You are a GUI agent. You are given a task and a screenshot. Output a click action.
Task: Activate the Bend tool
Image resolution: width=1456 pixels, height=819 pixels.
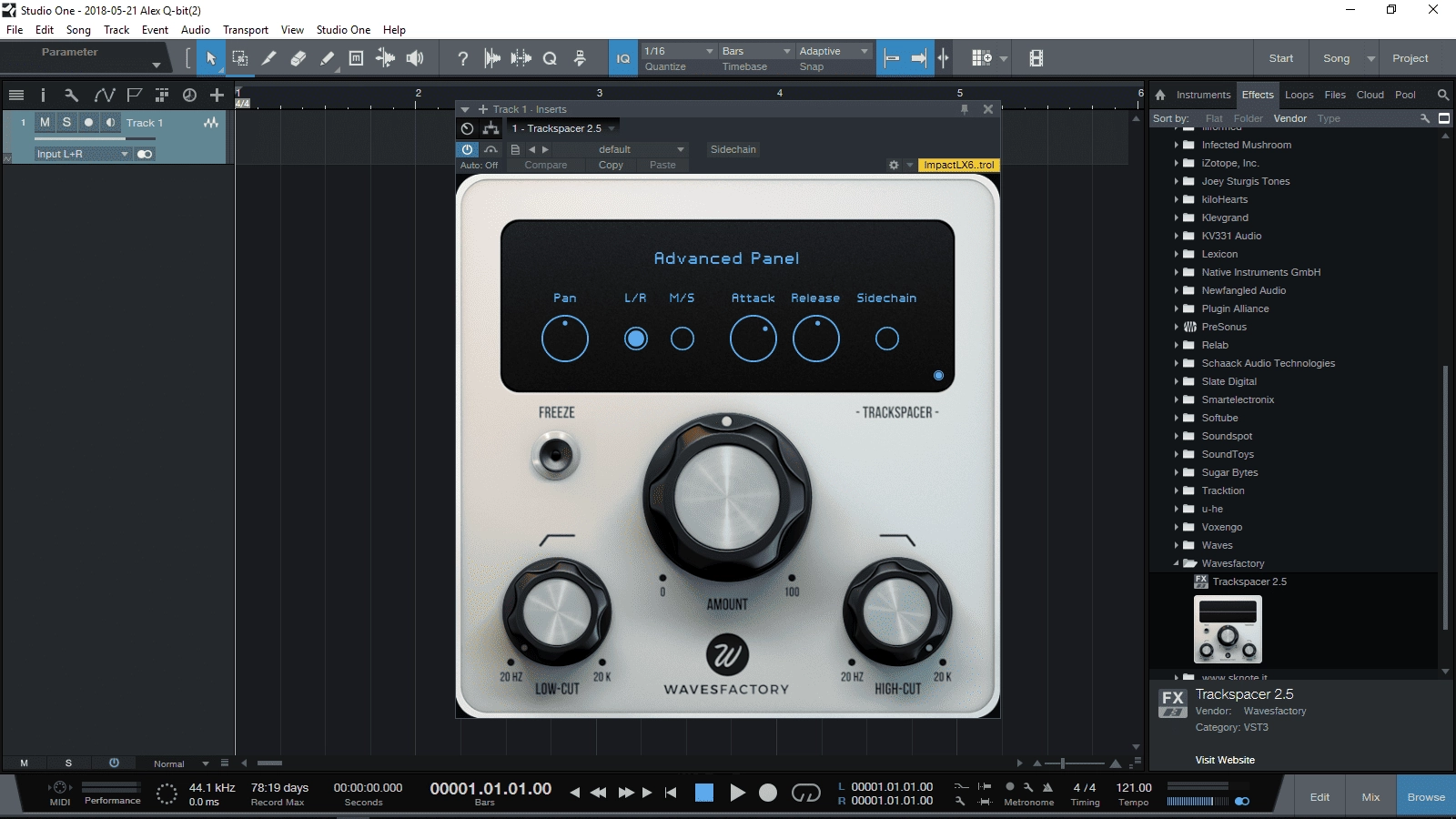[x=385, y=58]
